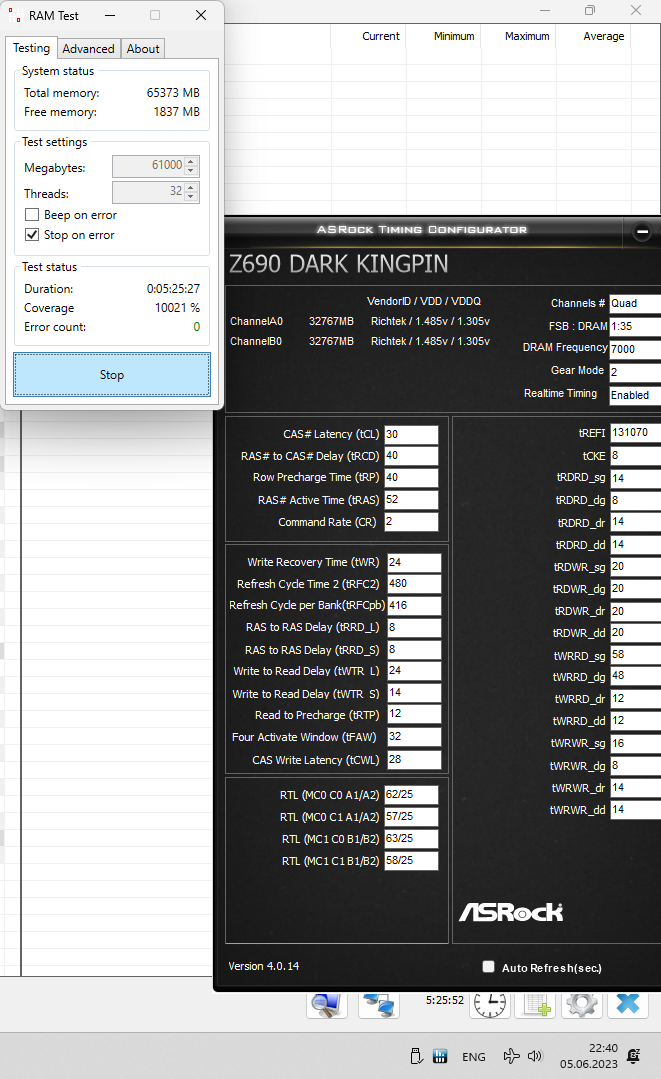Select the Average column header
The width and height of the screenshot is (661, 1079).
pyautogui.click(x=594, y=36)
